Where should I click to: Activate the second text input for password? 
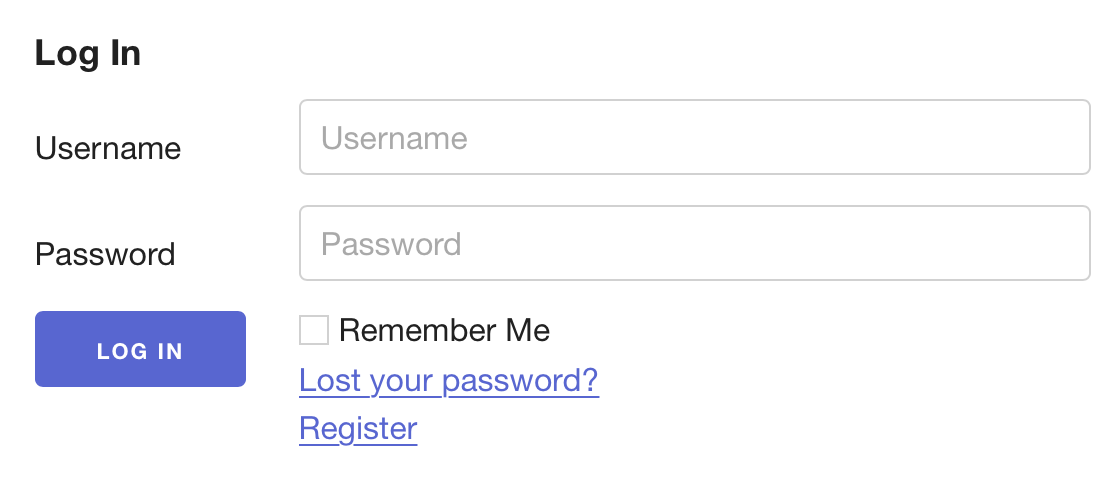pos(694,243)
